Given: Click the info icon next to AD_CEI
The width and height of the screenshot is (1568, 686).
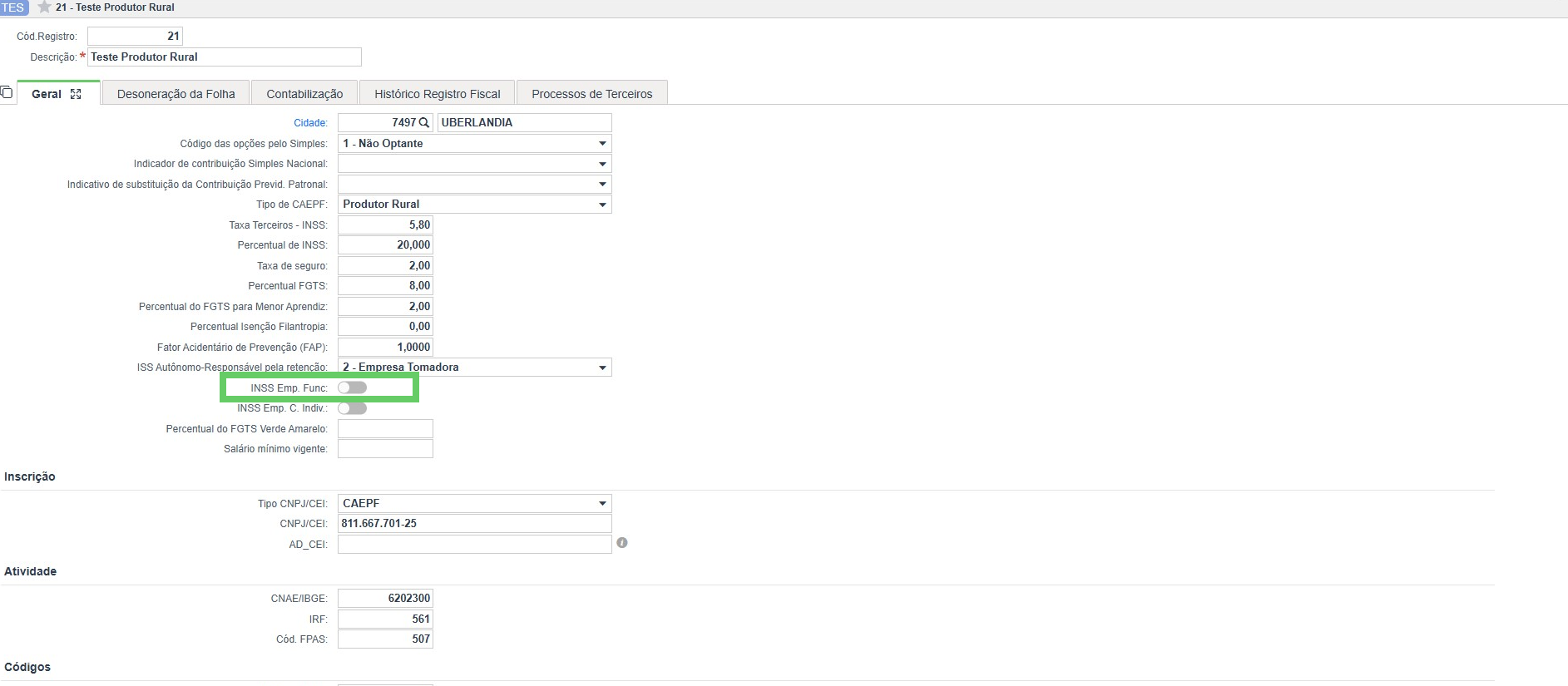Looking at the screenshot, I should click(x=622, y=543).
